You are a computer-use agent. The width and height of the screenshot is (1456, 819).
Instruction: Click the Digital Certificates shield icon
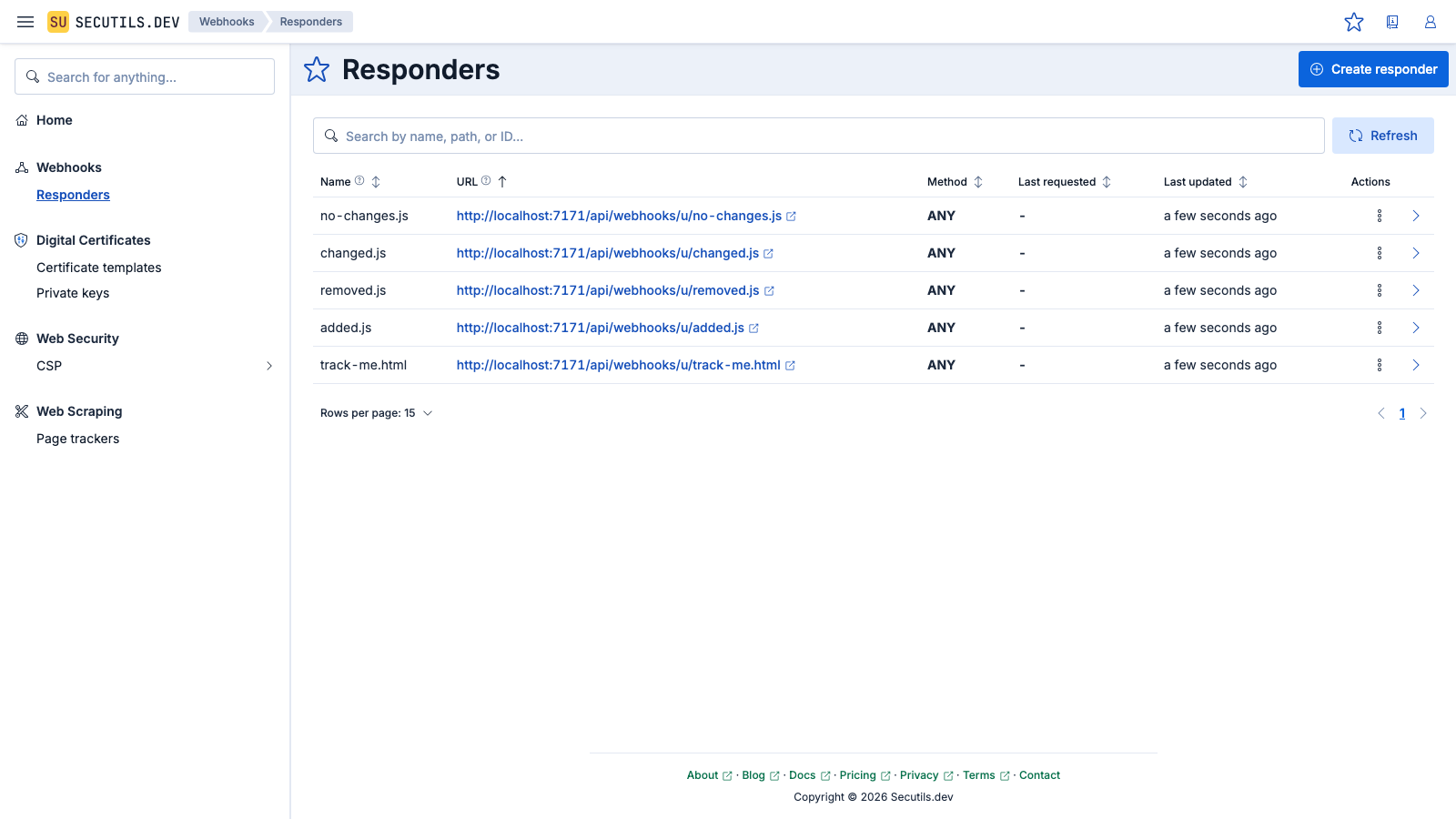[x=20, y=239]
